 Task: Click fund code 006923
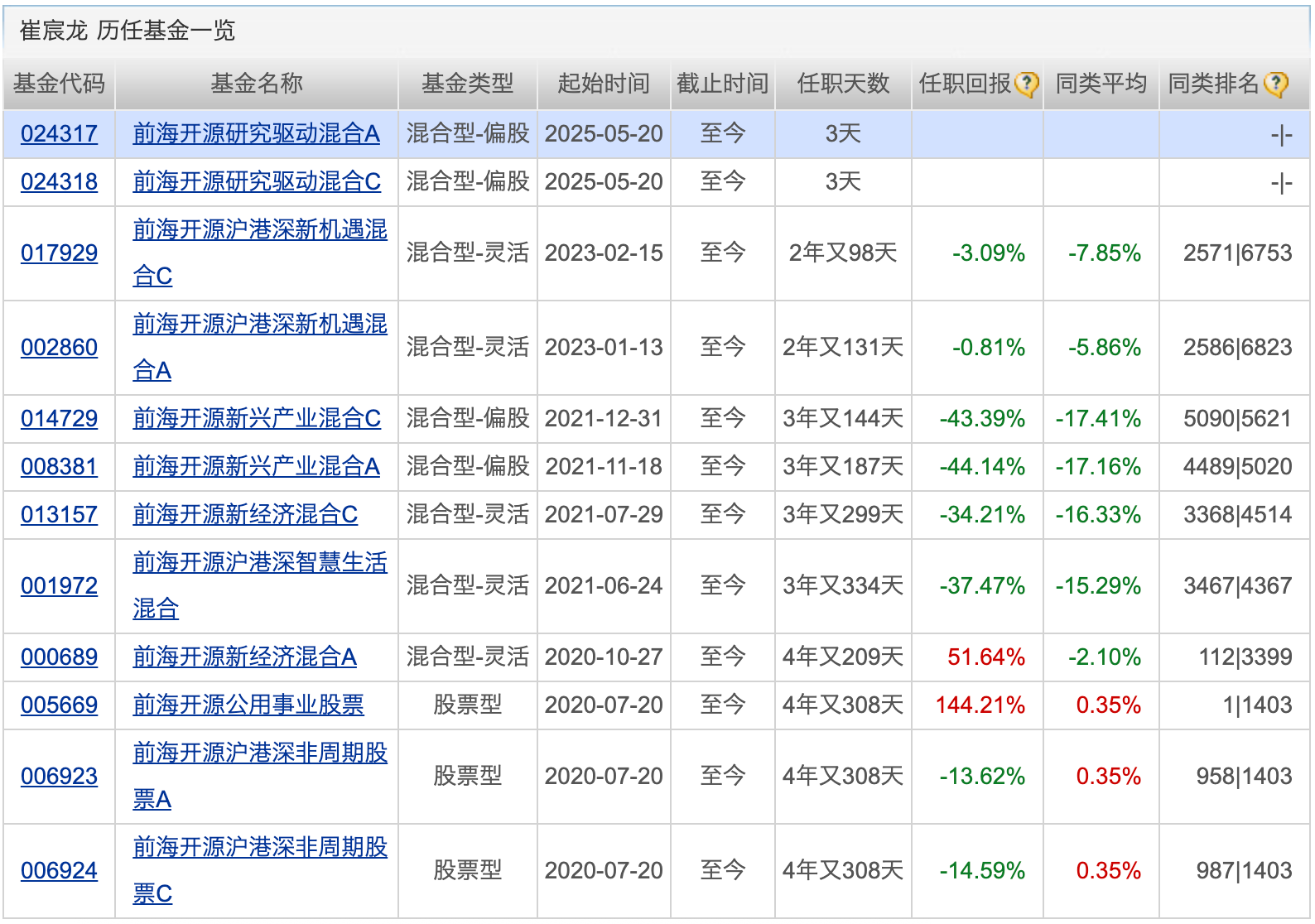(59, 776)
